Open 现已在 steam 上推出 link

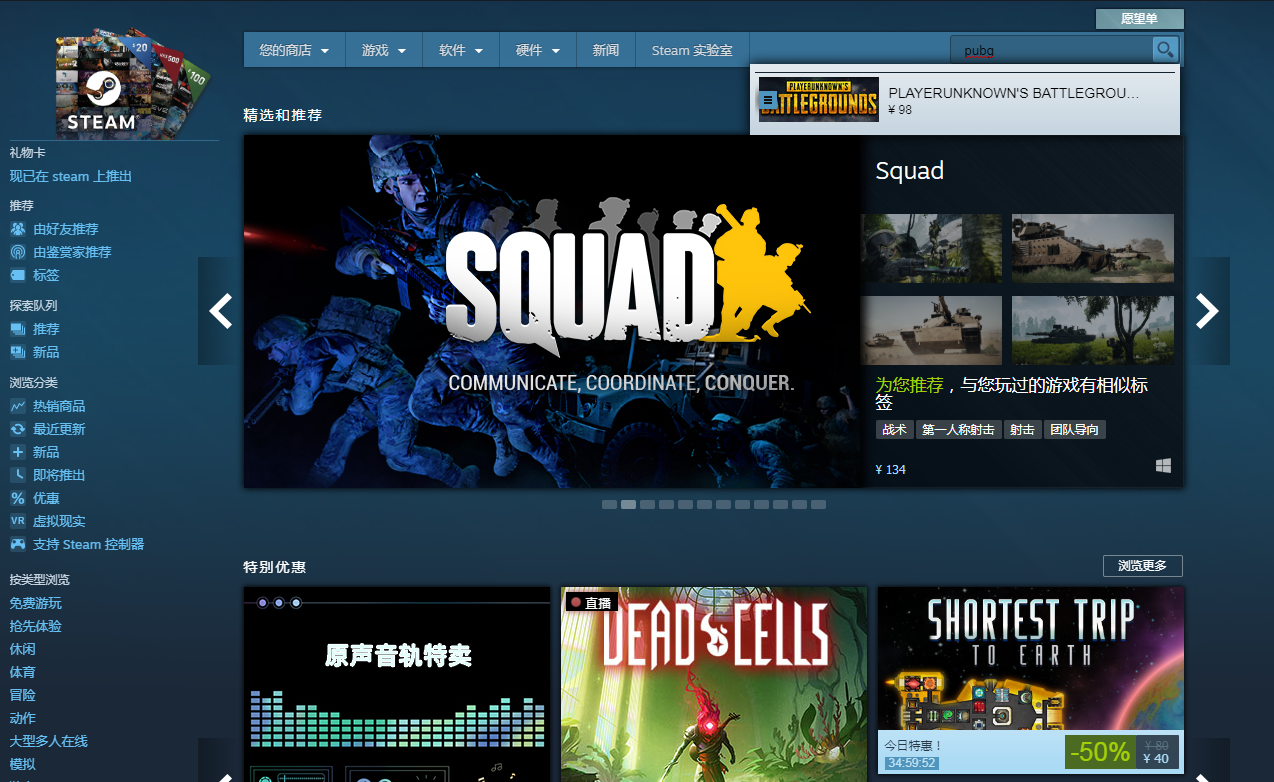point(71,176)
